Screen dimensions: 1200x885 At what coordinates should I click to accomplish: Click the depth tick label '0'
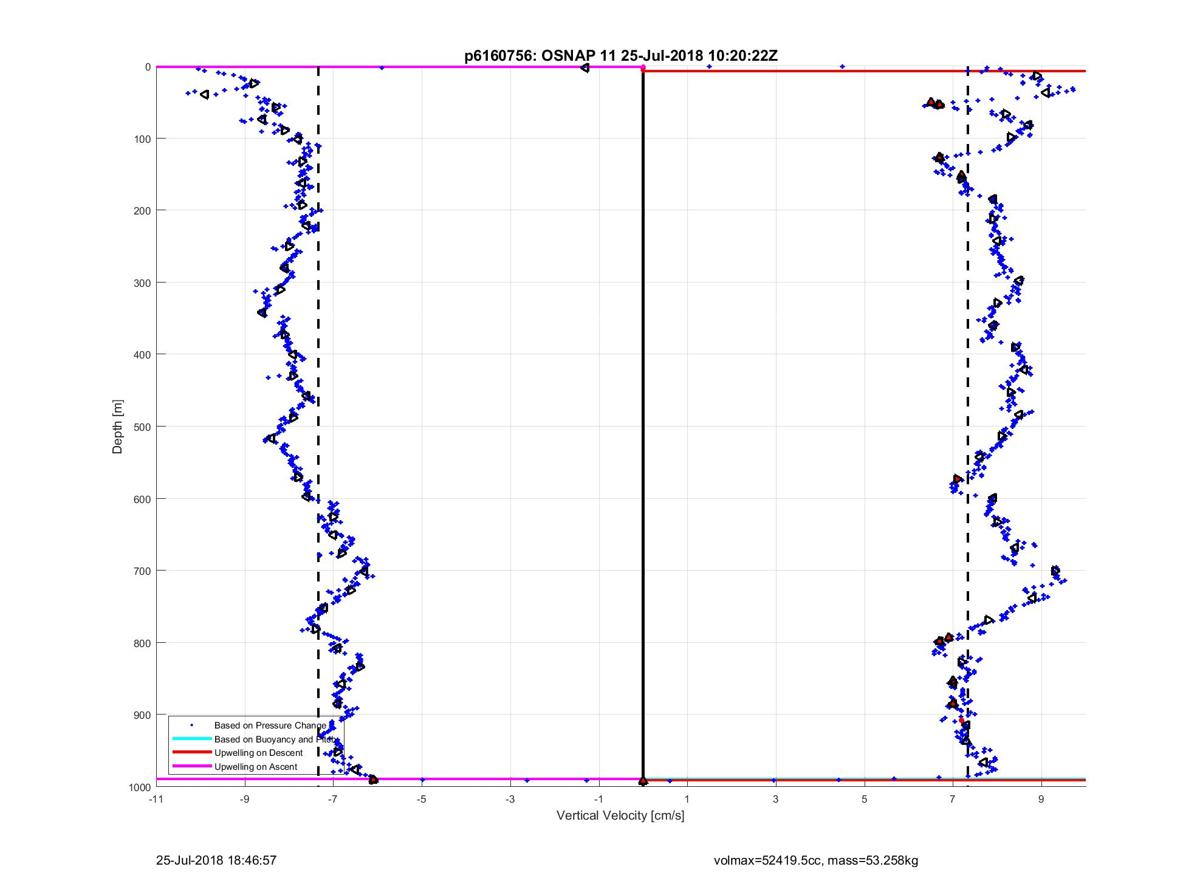148,67
